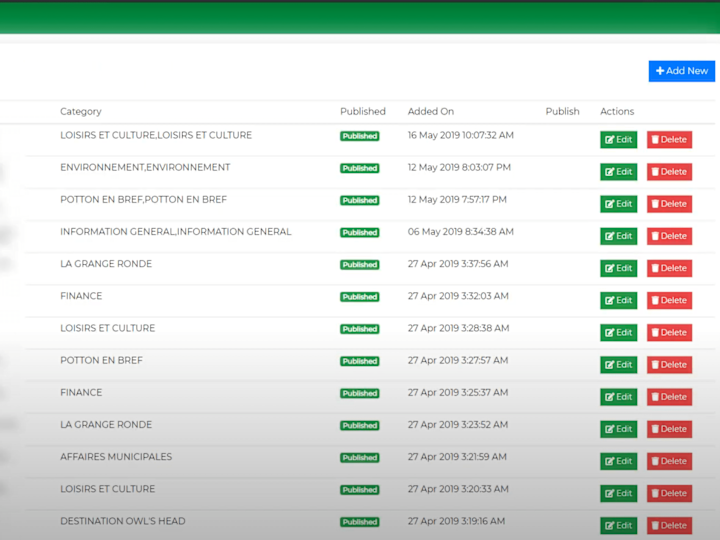The width and height of the screenshot is (720, 540).
Task: Edit the POTTON EN BREF,POTTON EN BREF row
Action: click(619, 204)
